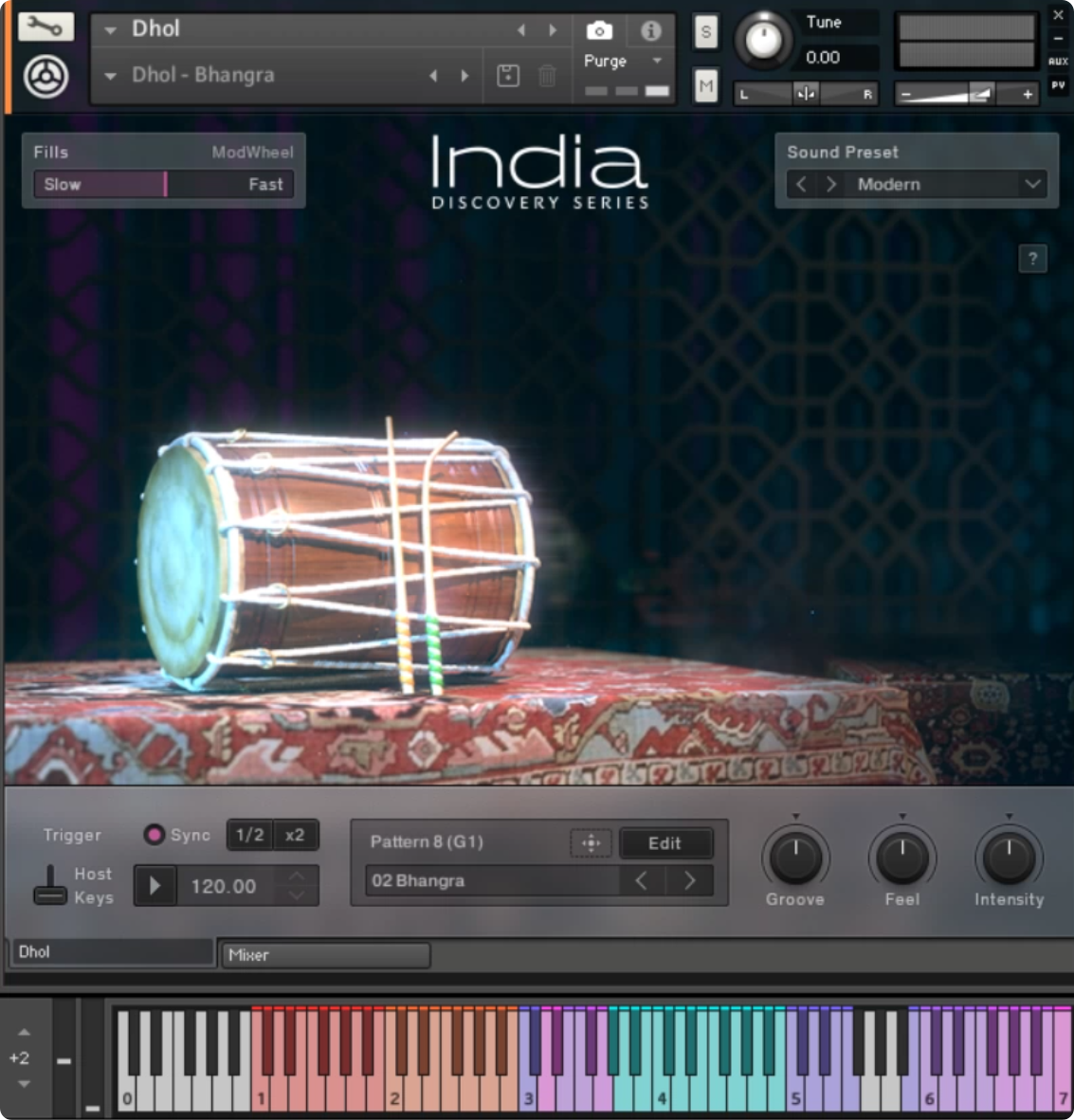
Task: Go to the previous pattern 02 Bhangra
Action: pos(641,880)
